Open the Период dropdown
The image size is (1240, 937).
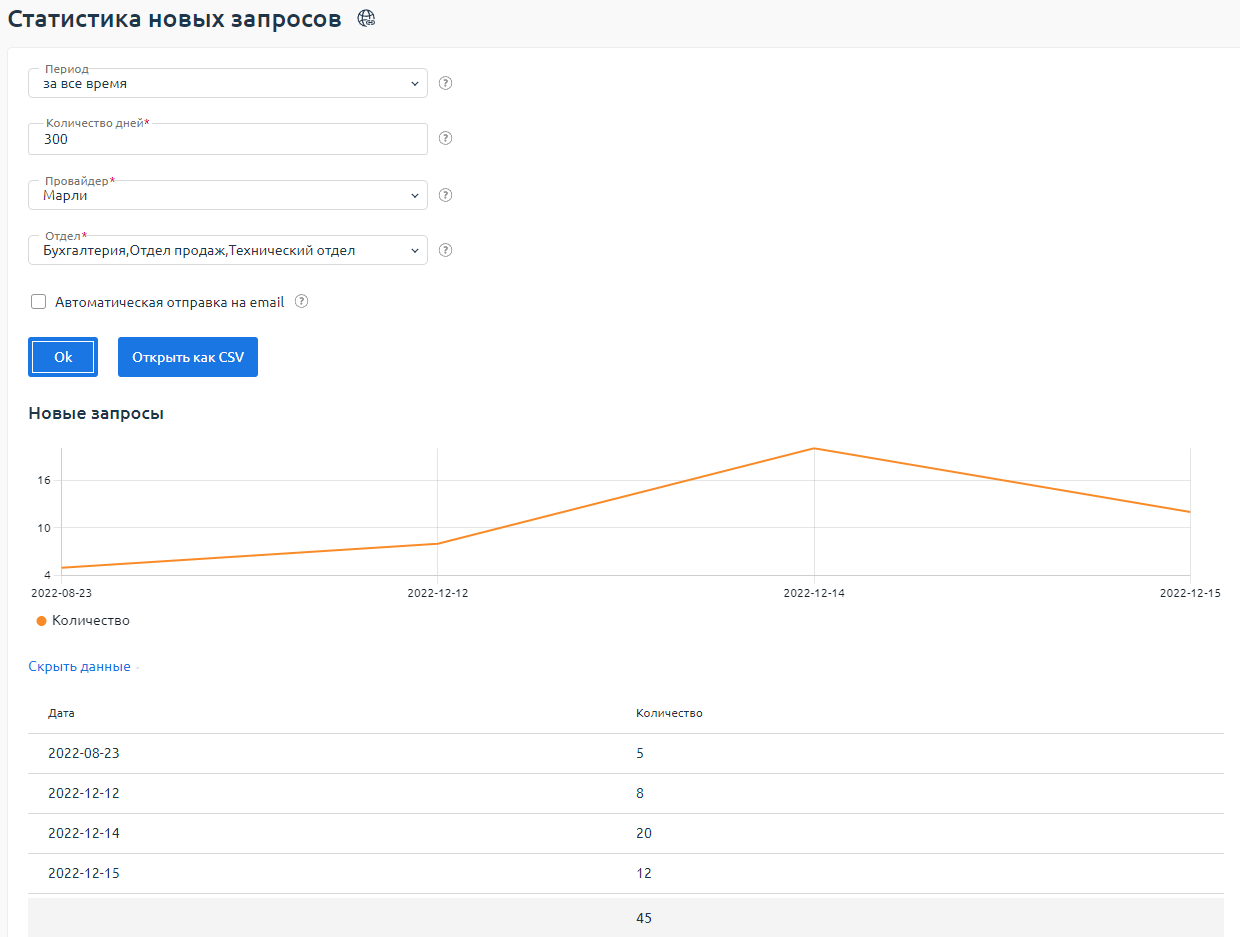tap(228, 84)
